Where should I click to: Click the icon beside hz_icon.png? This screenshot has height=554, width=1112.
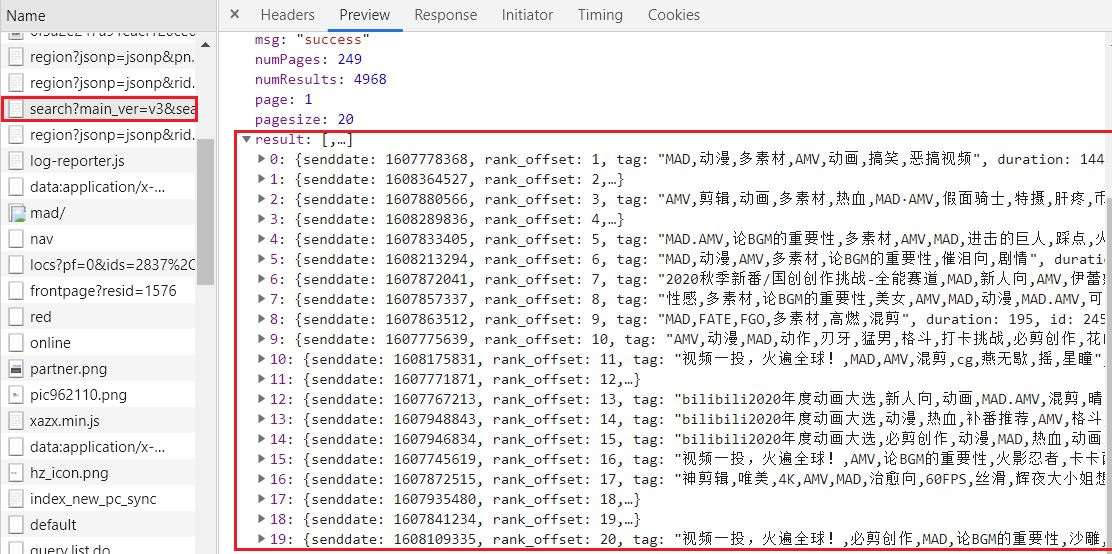[16, 472]
